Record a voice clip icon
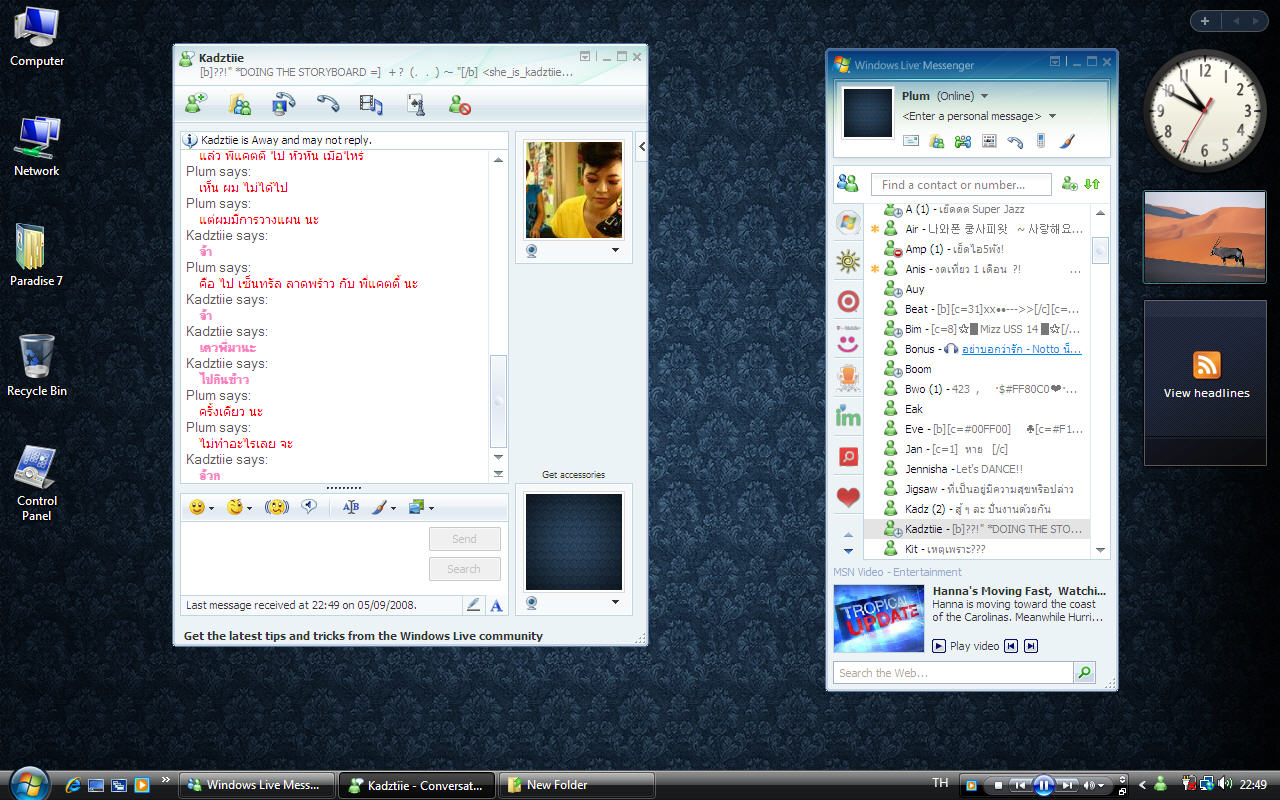Viewport: 1280px width, 800px height. [x=308, y=507]
